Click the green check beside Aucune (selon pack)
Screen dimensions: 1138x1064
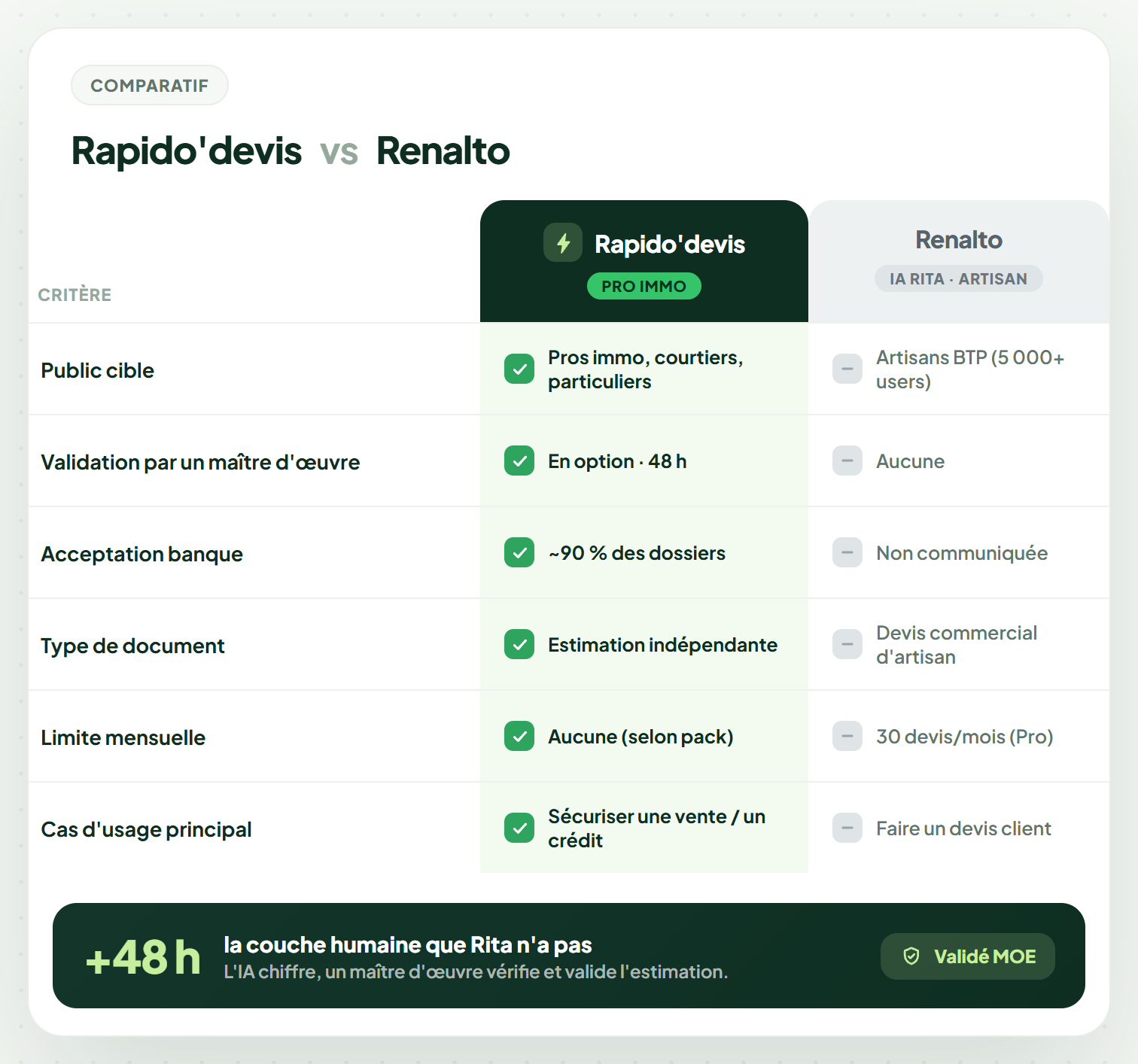click(x=519, y=736)
